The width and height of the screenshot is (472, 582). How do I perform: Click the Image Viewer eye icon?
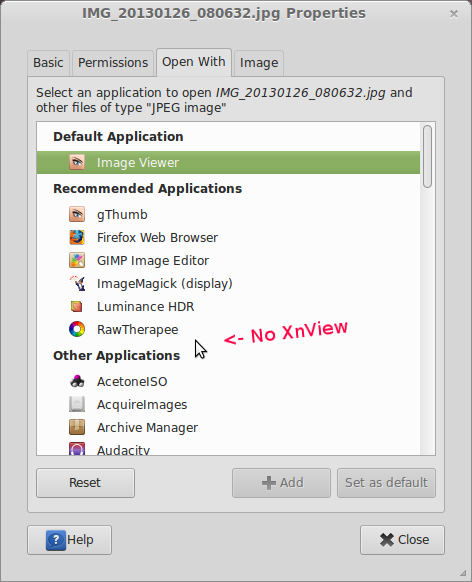pos(77,162)
